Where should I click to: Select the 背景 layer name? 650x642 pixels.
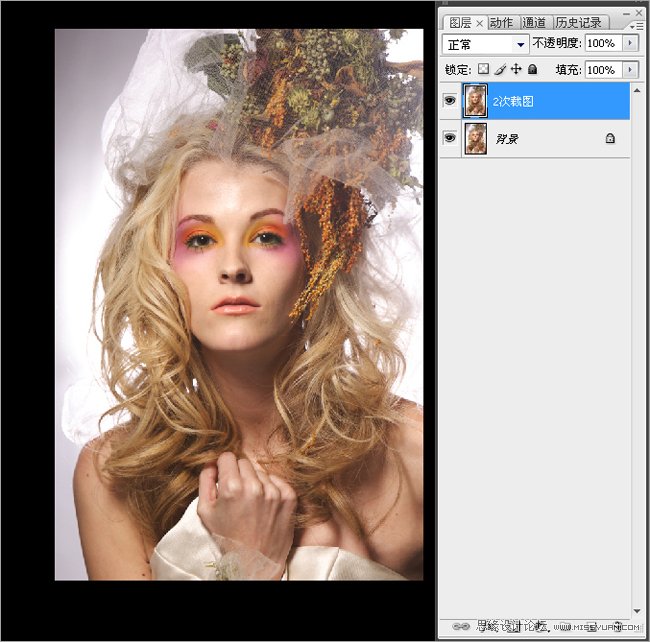click(x=507, y=139)
